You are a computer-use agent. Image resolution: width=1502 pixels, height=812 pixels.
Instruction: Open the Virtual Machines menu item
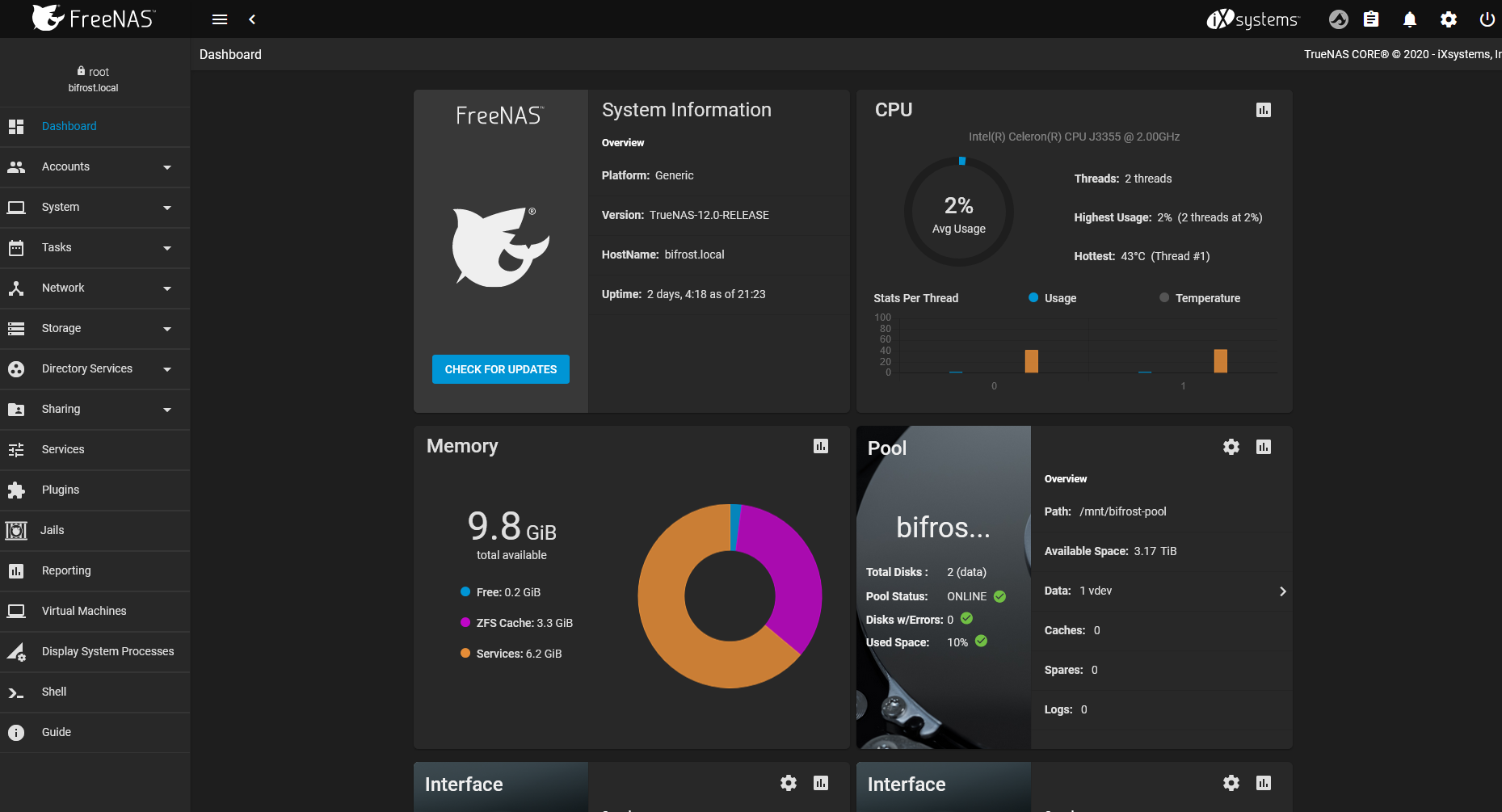click(95, 612)
